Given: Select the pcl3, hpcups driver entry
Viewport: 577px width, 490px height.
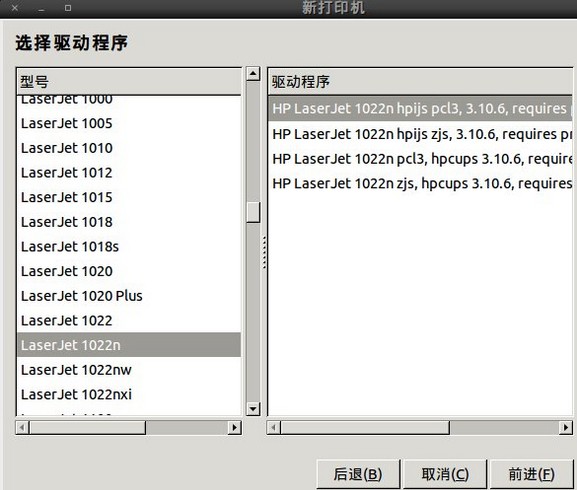Looking at the screenshot, I should (420, 159).
